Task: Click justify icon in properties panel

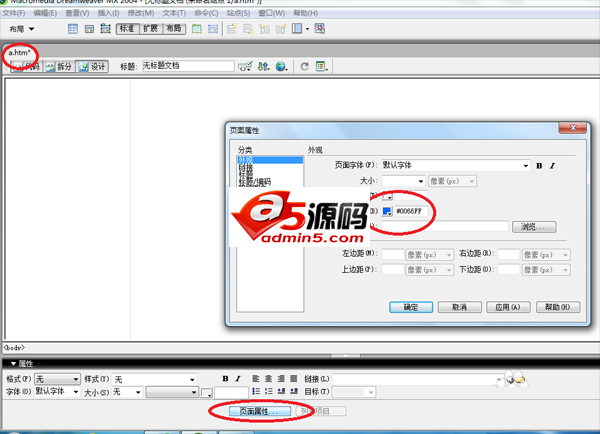Action: [x=293, y=379]
